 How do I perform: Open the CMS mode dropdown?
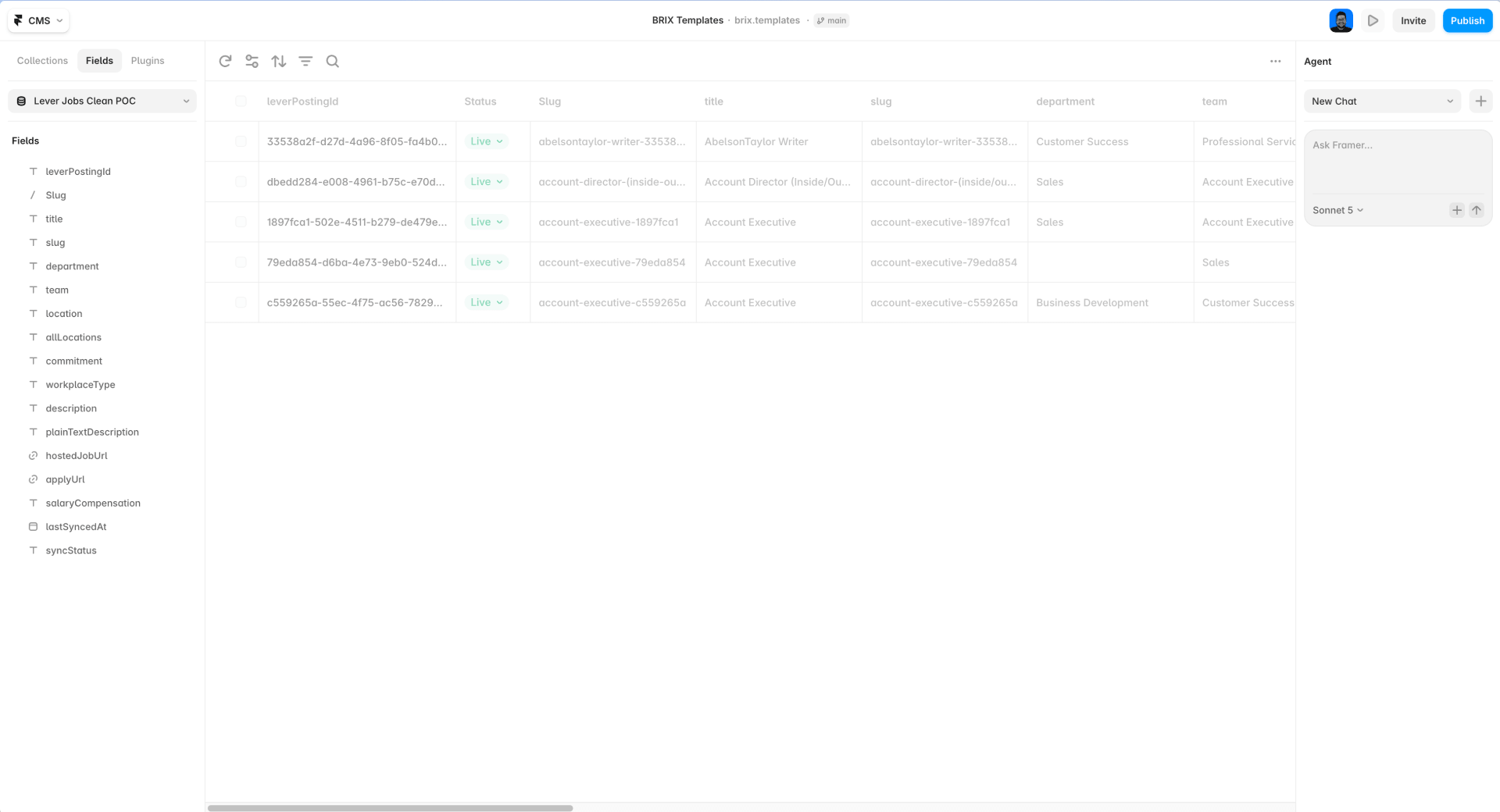pos(38,21)
